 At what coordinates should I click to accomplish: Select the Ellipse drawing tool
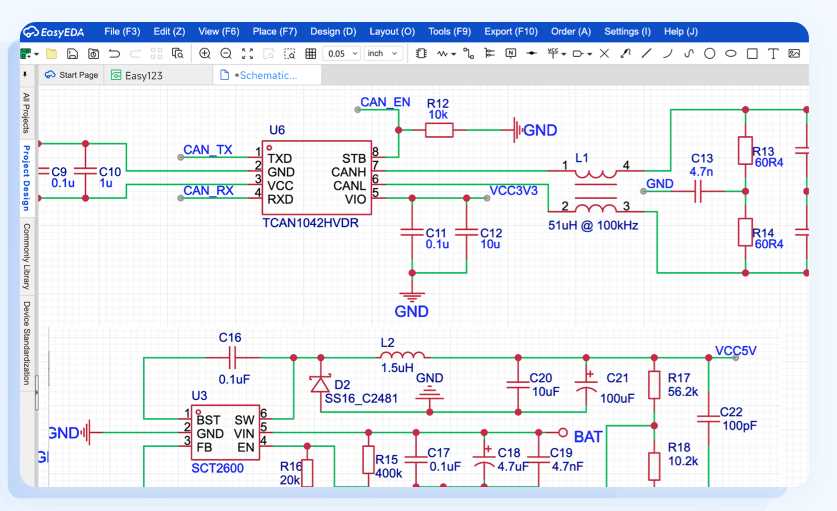click(x=731, y=53)
